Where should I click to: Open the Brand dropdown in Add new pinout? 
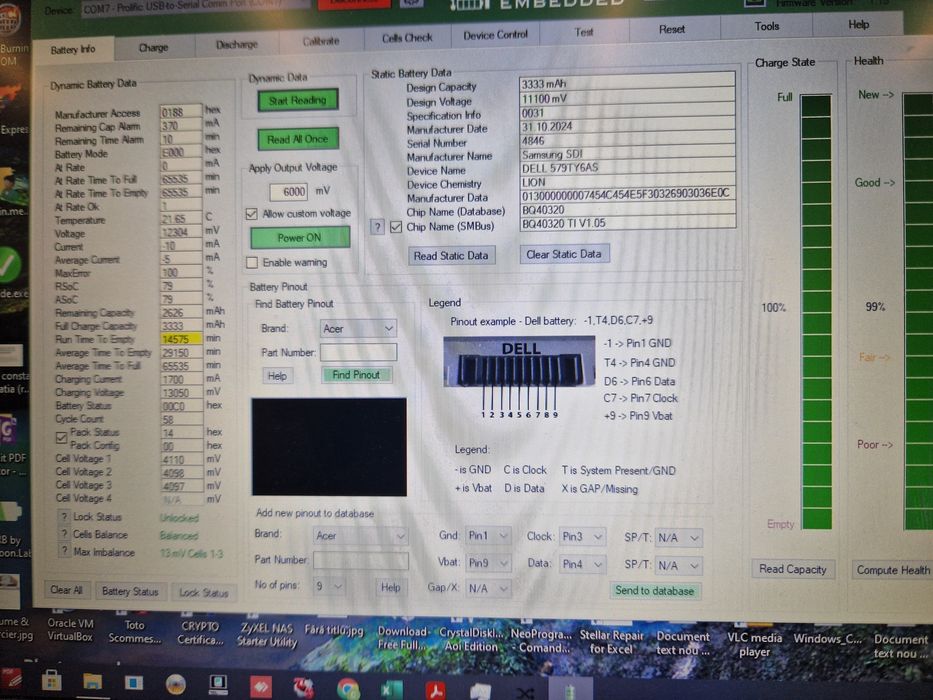tap(361, 536)
